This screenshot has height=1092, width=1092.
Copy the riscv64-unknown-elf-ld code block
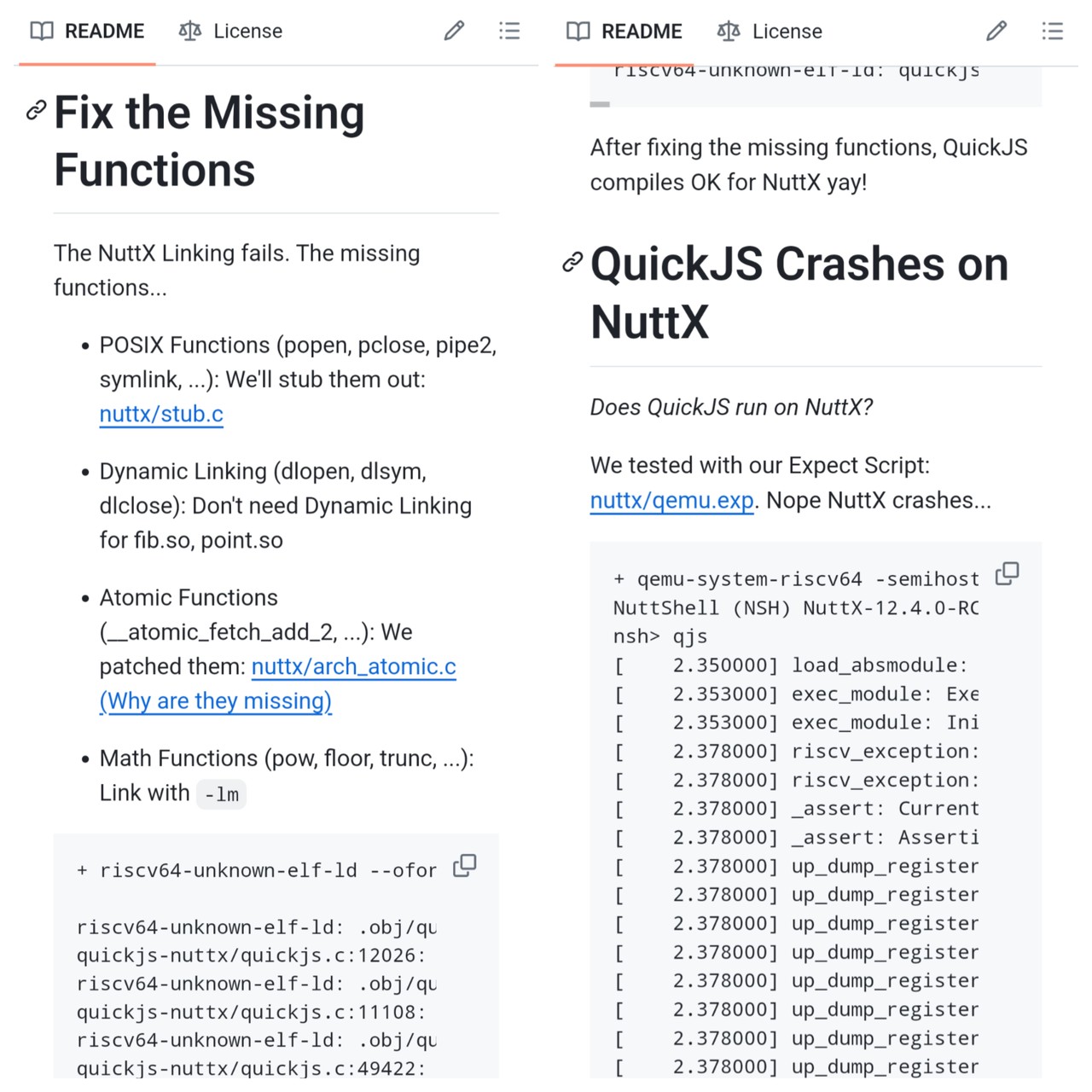pyautogui.click(x=465, y=865)
